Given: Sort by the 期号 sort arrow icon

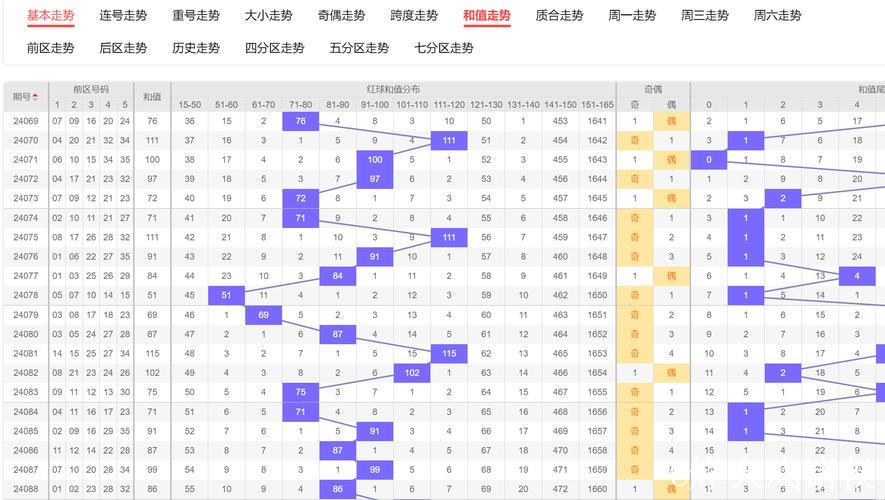Looking at the screenshot, I should pyautogui.click(x=36, y=97).
